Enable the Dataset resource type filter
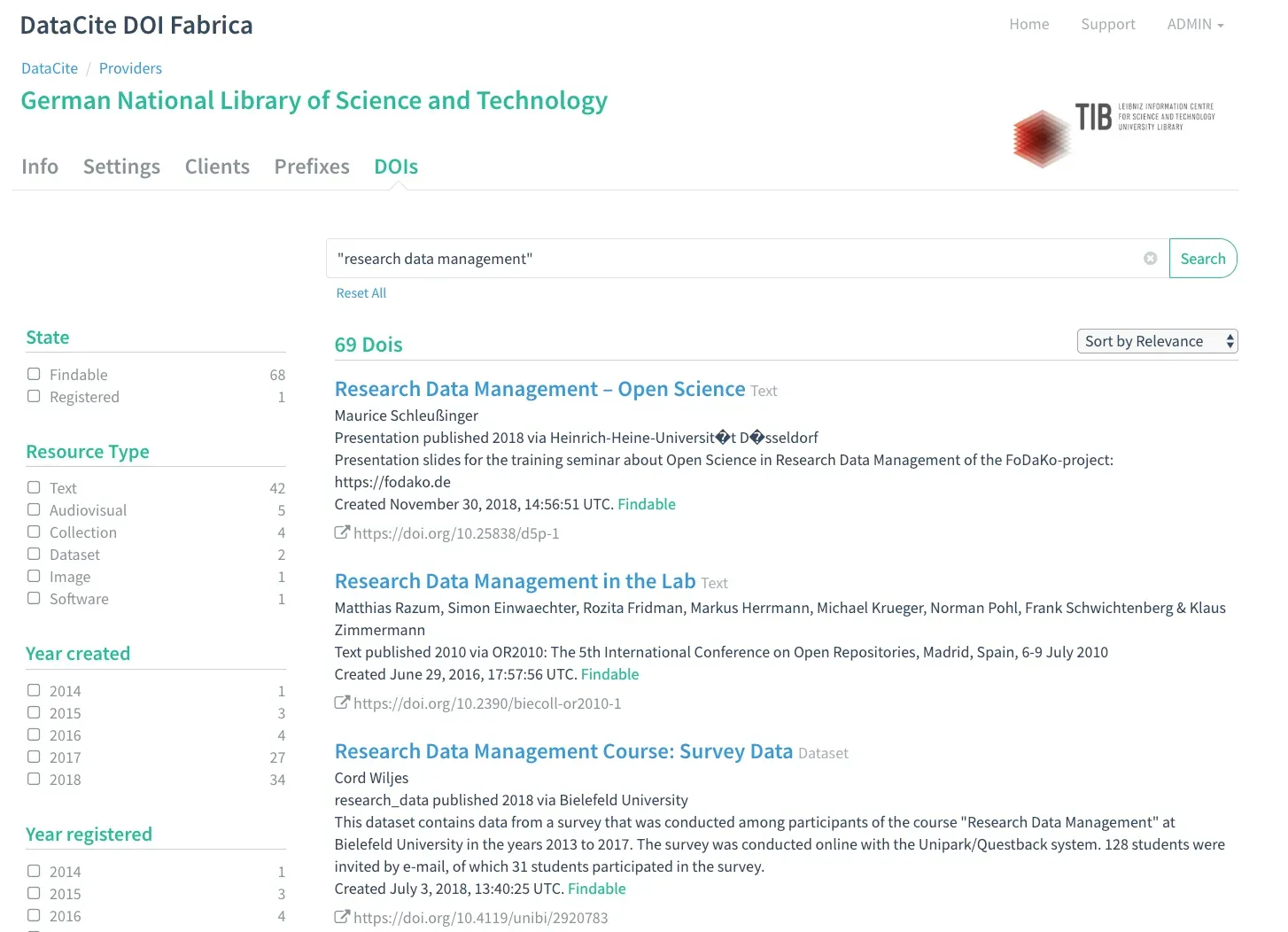This screenshot has height=932, width=1288. [34, 555]
